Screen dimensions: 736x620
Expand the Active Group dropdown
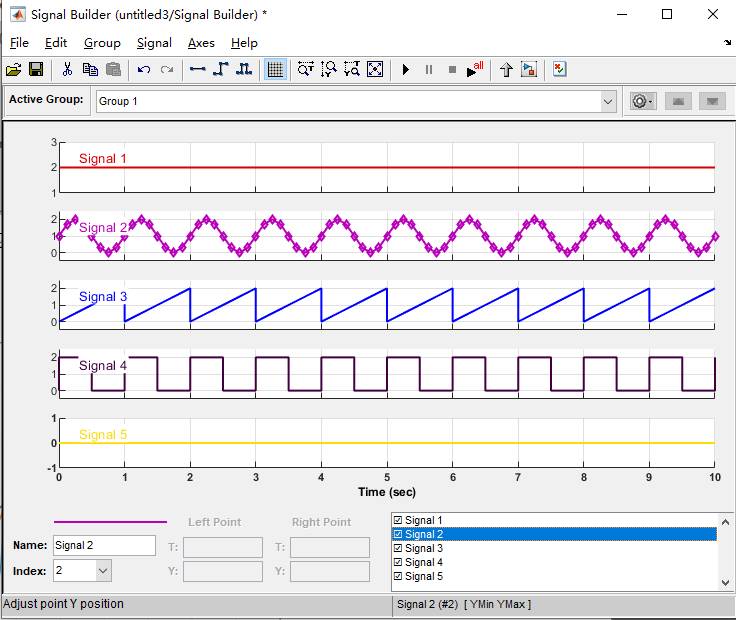[x=608, y=101]
